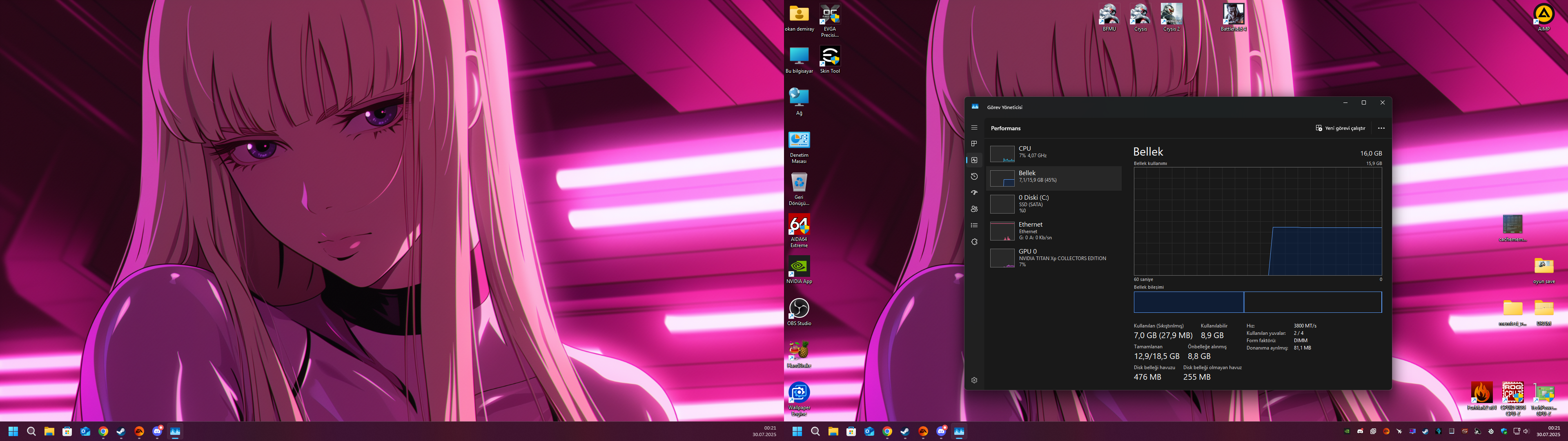The image size is (1568, 441).
Task: Open the Details page in Task Manager
Action: (974, 225)
